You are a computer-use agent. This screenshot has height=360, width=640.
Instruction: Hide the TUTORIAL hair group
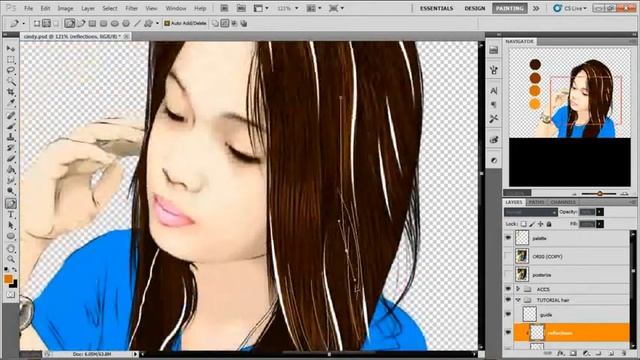508,300
